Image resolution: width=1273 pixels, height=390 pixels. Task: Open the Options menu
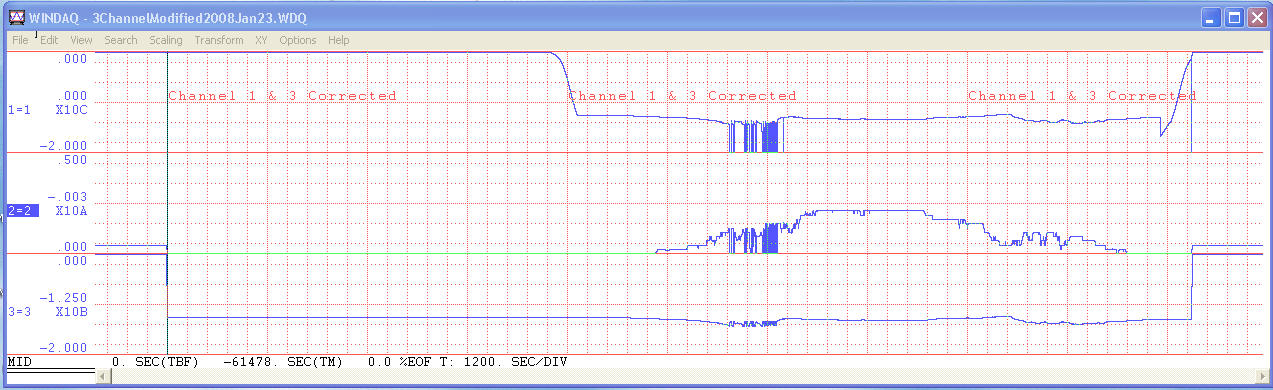pos(298,40)
